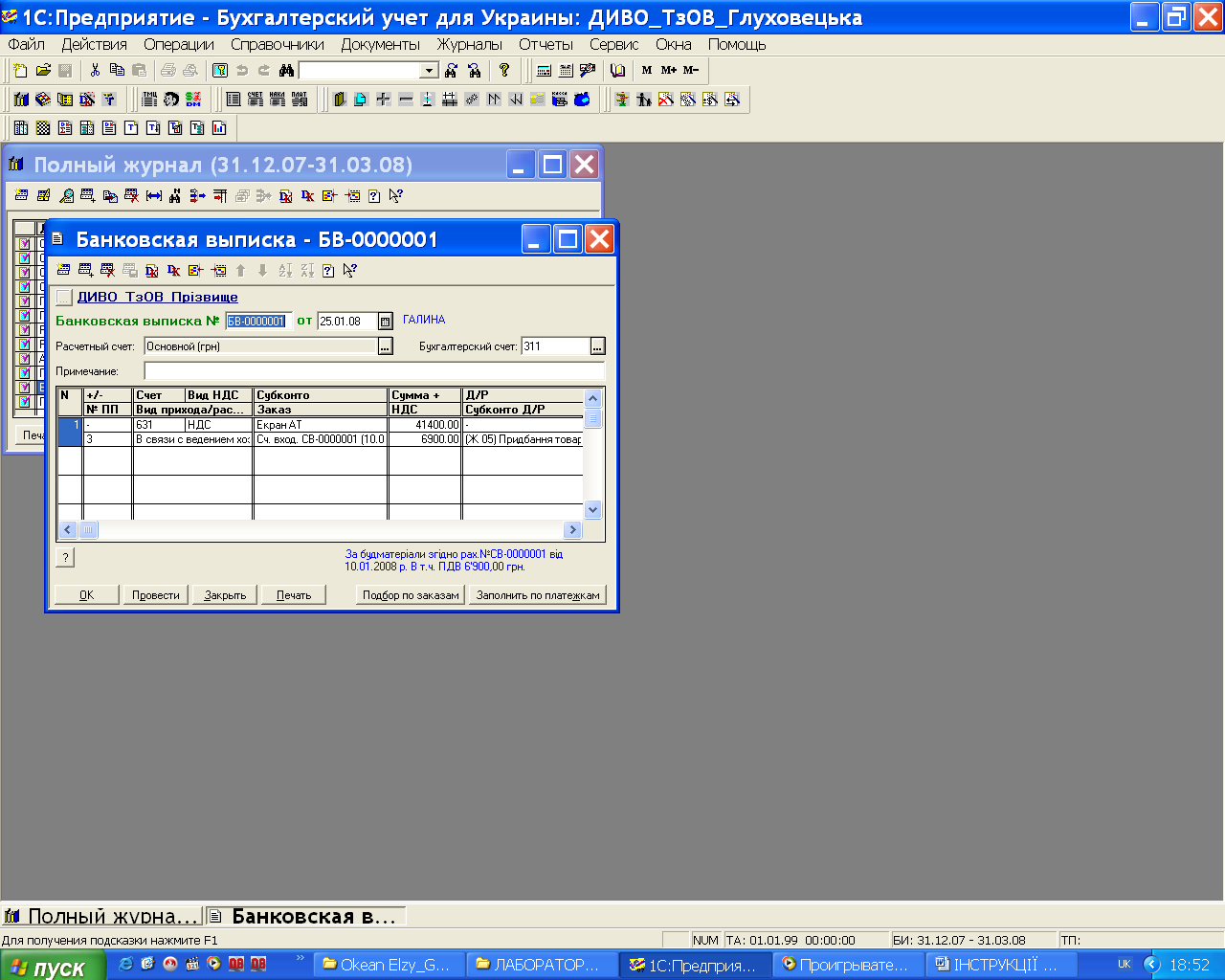Select the table cell Екран АТ

click(321, 425)
